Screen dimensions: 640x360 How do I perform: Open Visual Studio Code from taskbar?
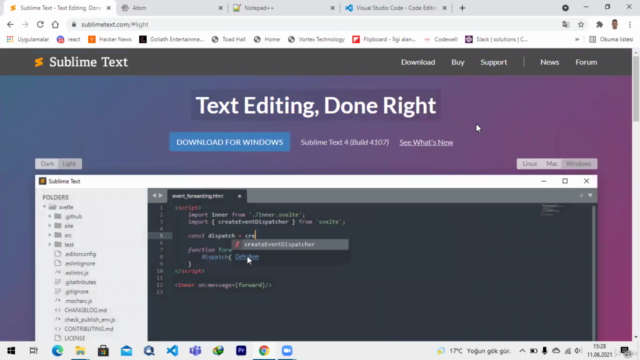tap(172, 351)
